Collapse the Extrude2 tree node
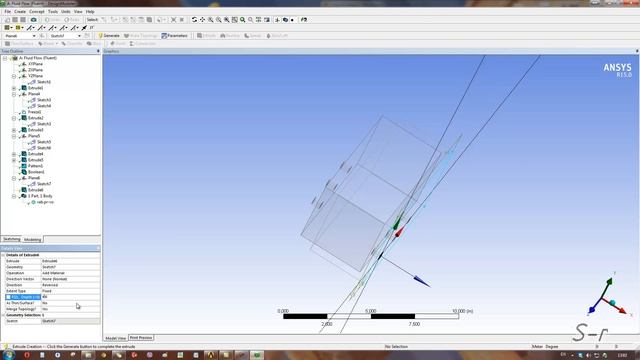Screen dimensions: 640x360 14,118
